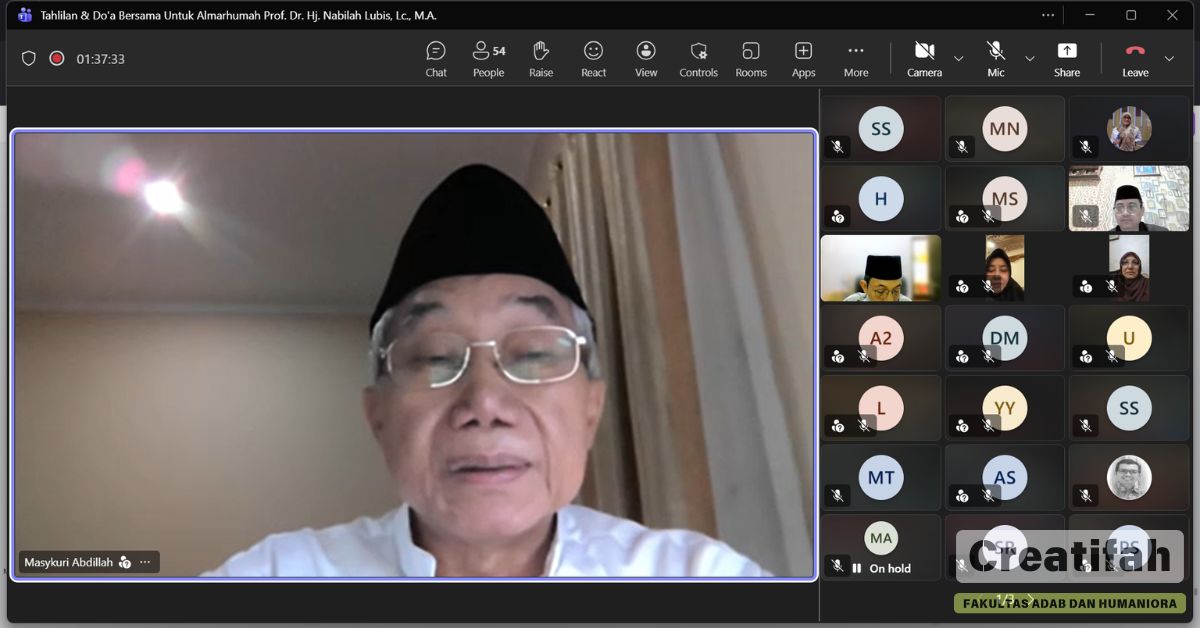Open breakout Rooms
This screenshot has width=1200, height=628.
[x=751, y=59]
